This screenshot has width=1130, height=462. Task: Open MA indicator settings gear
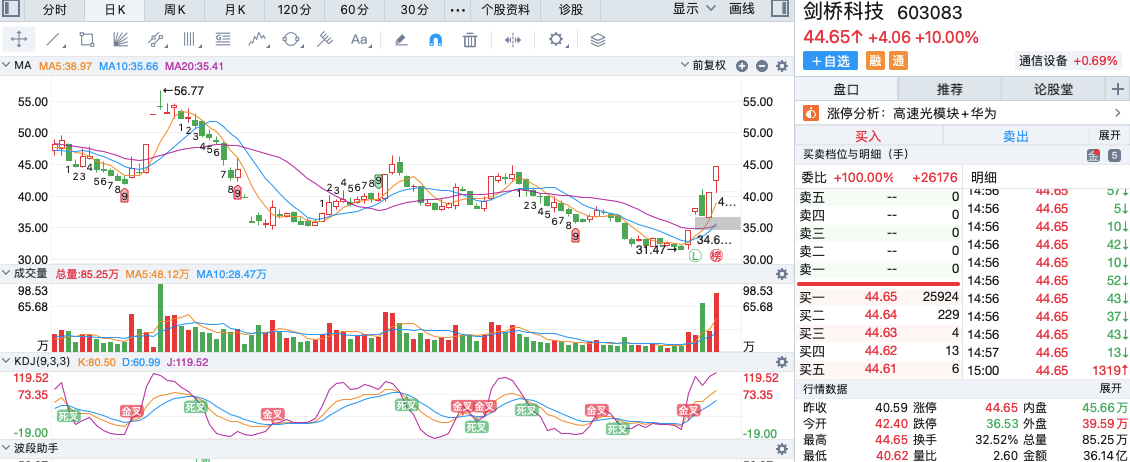[781, 66]
